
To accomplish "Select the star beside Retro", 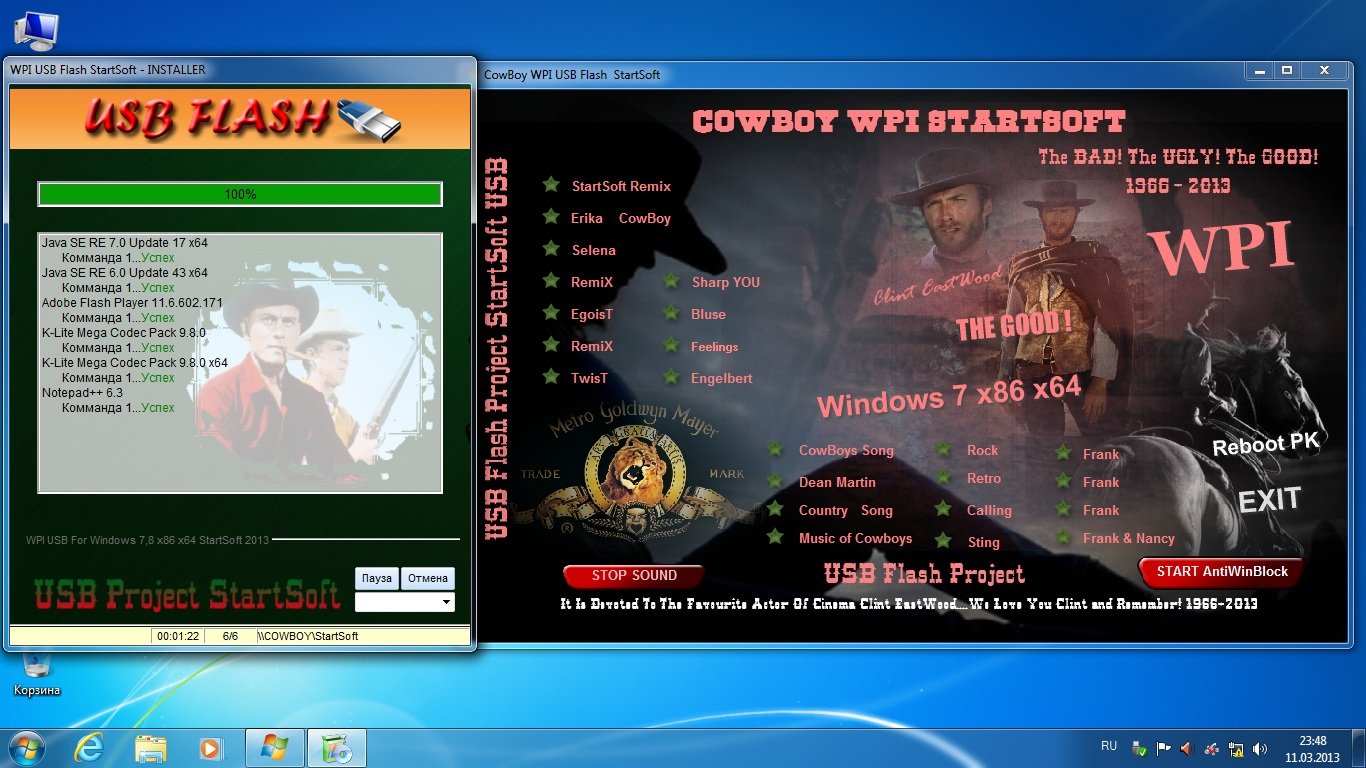I will (x=943, y=479).
